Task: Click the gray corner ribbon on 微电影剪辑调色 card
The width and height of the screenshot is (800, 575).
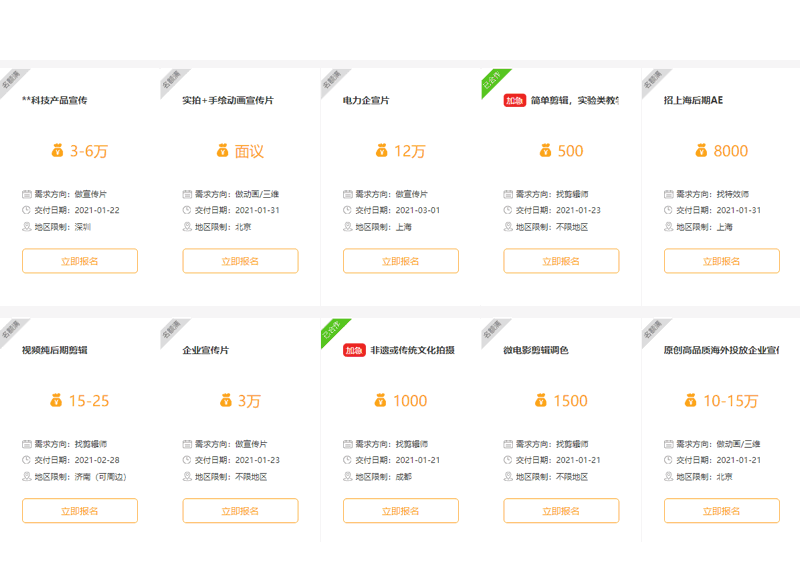Action: click(494, 331)
